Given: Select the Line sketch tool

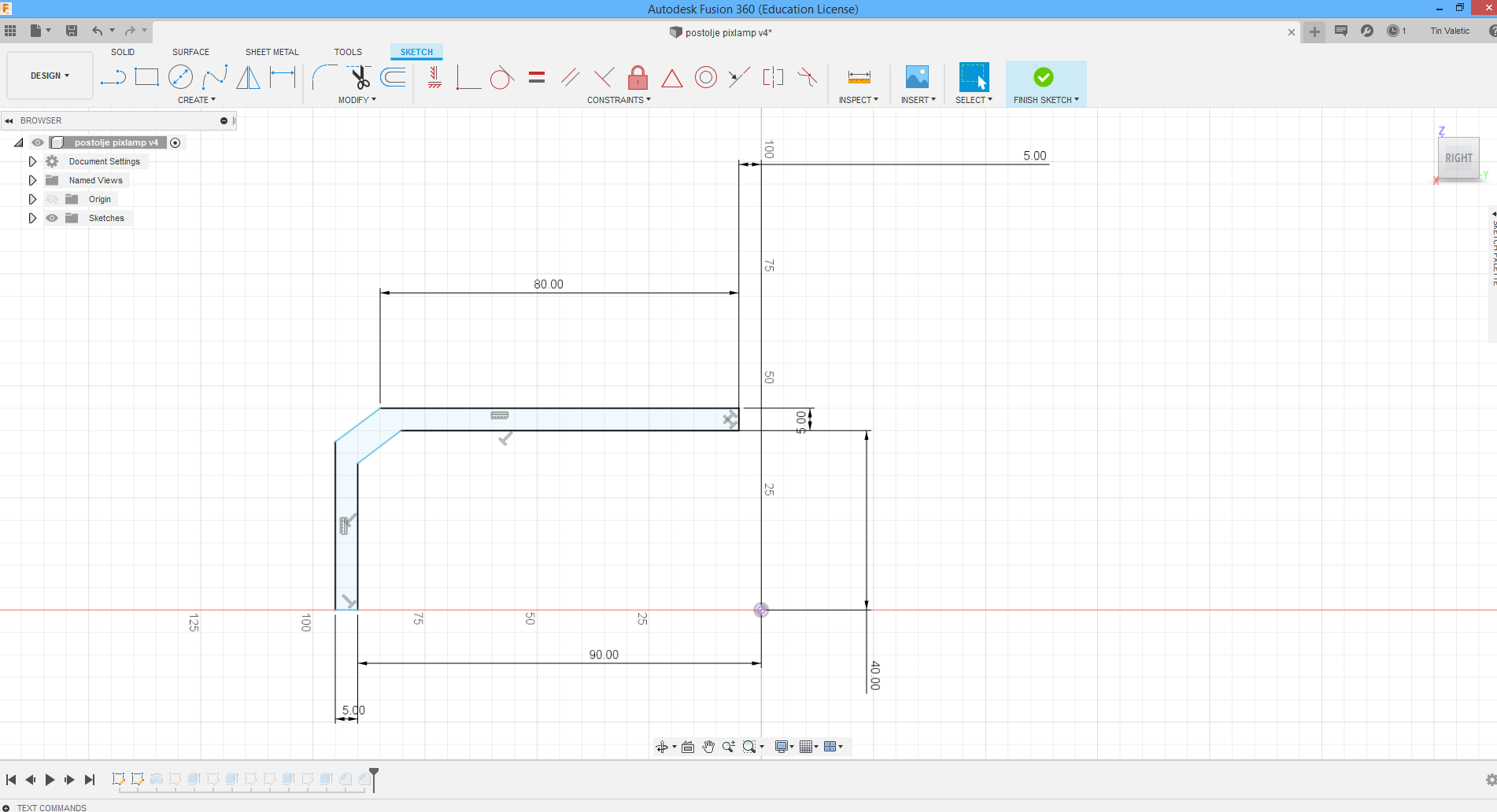Looking at the screenshot, I should point(113,77).
